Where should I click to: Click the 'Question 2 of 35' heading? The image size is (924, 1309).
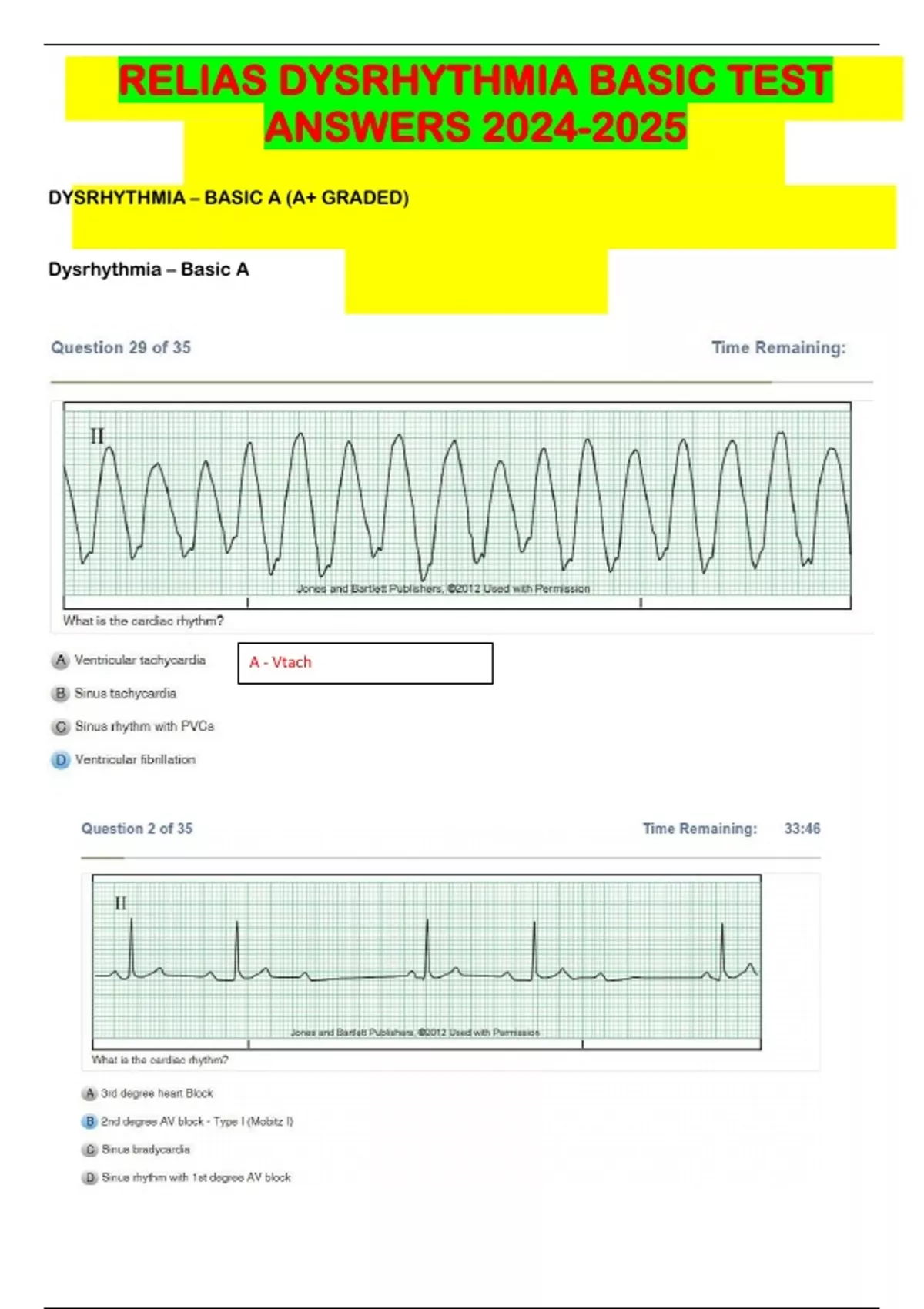pos(137,829)
